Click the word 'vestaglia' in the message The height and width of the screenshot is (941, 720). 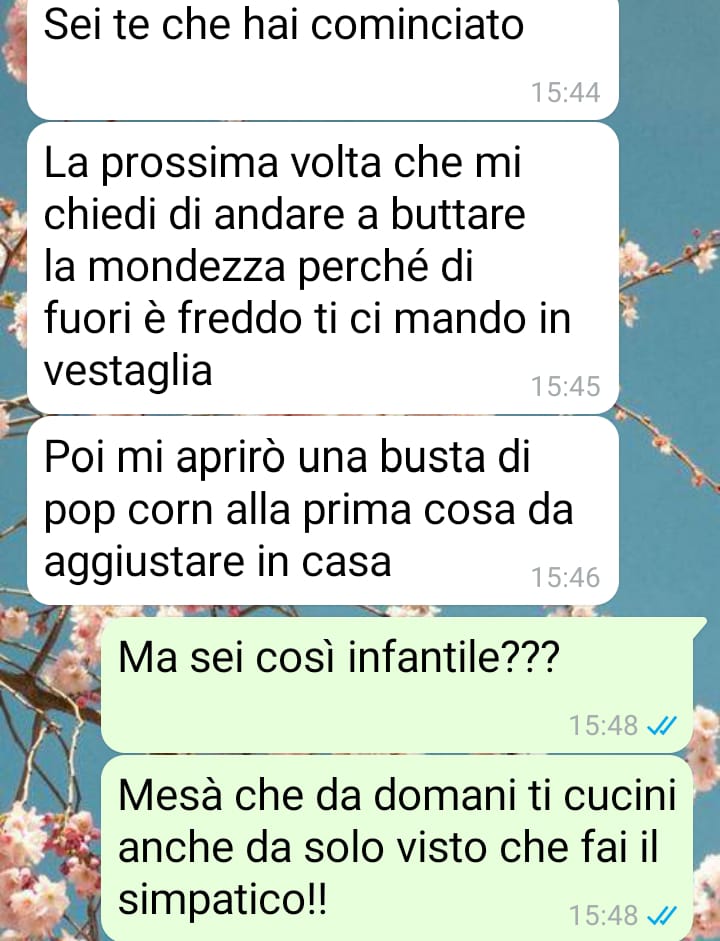(x=128, y=371)
